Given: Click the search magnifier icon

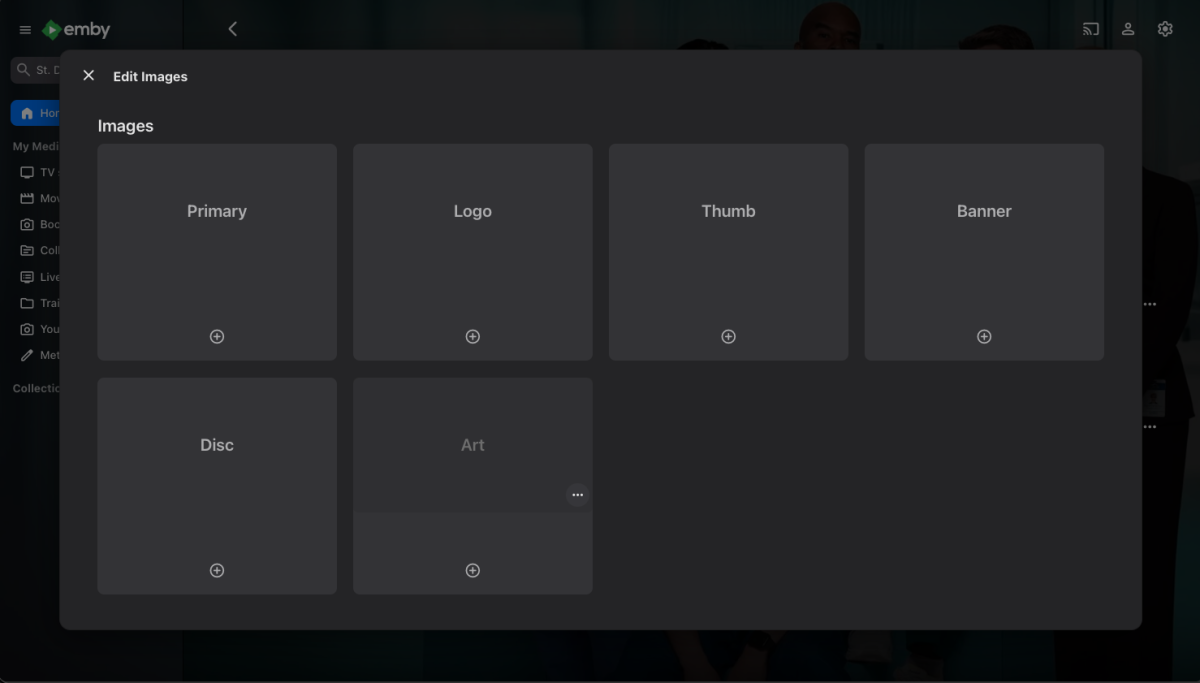Looking at the screenshot, I should pos(23,70).
